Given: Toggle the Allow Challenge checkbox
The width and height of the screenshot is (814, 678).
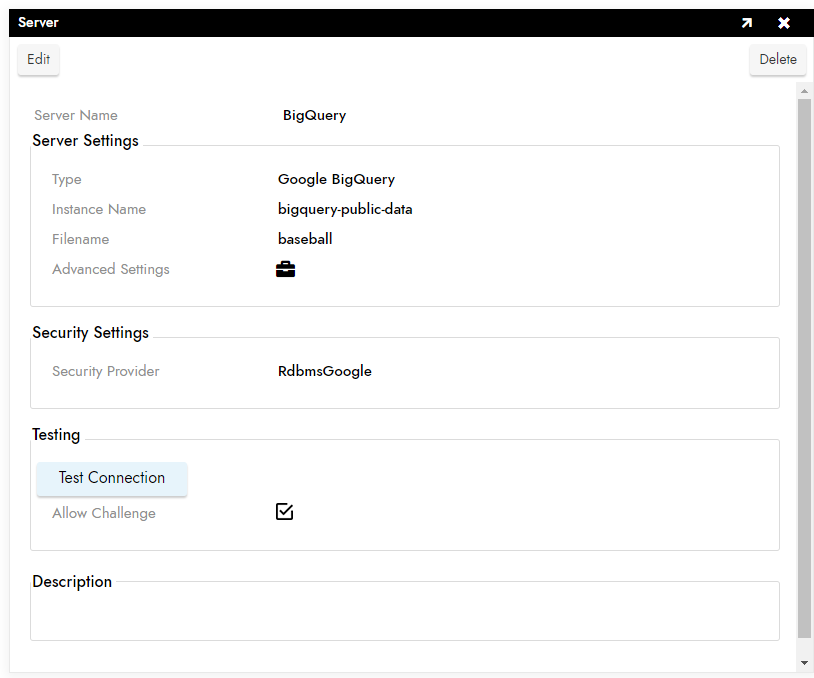Looking at the screenshot, I should click(285, 512).
